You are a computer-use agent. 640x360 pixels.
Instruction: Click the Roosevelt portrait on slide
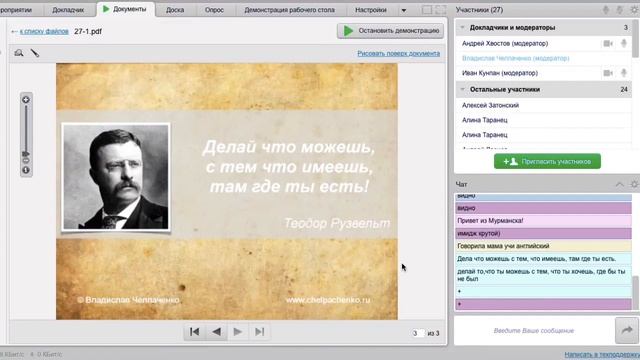pyautogui.click(x=116, y=177)
